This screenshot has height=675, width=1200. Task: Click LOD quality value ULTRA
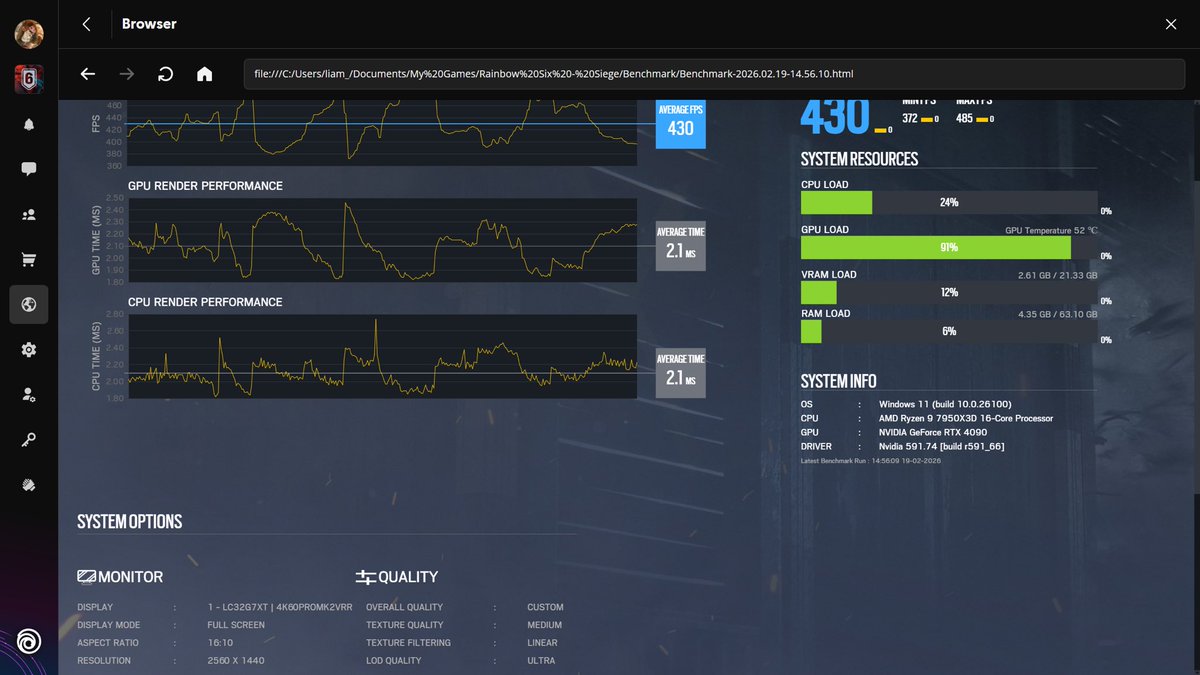coord(541,661)
